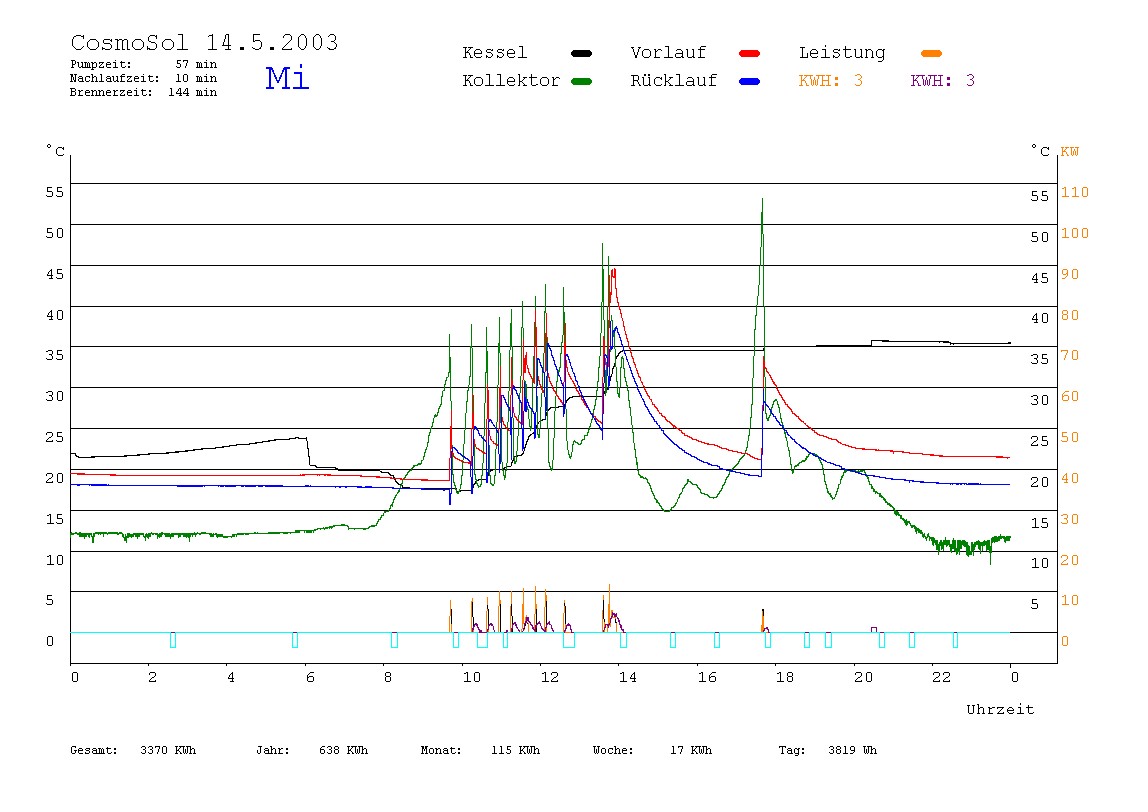
Task: Click the 'Monat: 115 KWh' value
Action: click(x=480, y=750)
